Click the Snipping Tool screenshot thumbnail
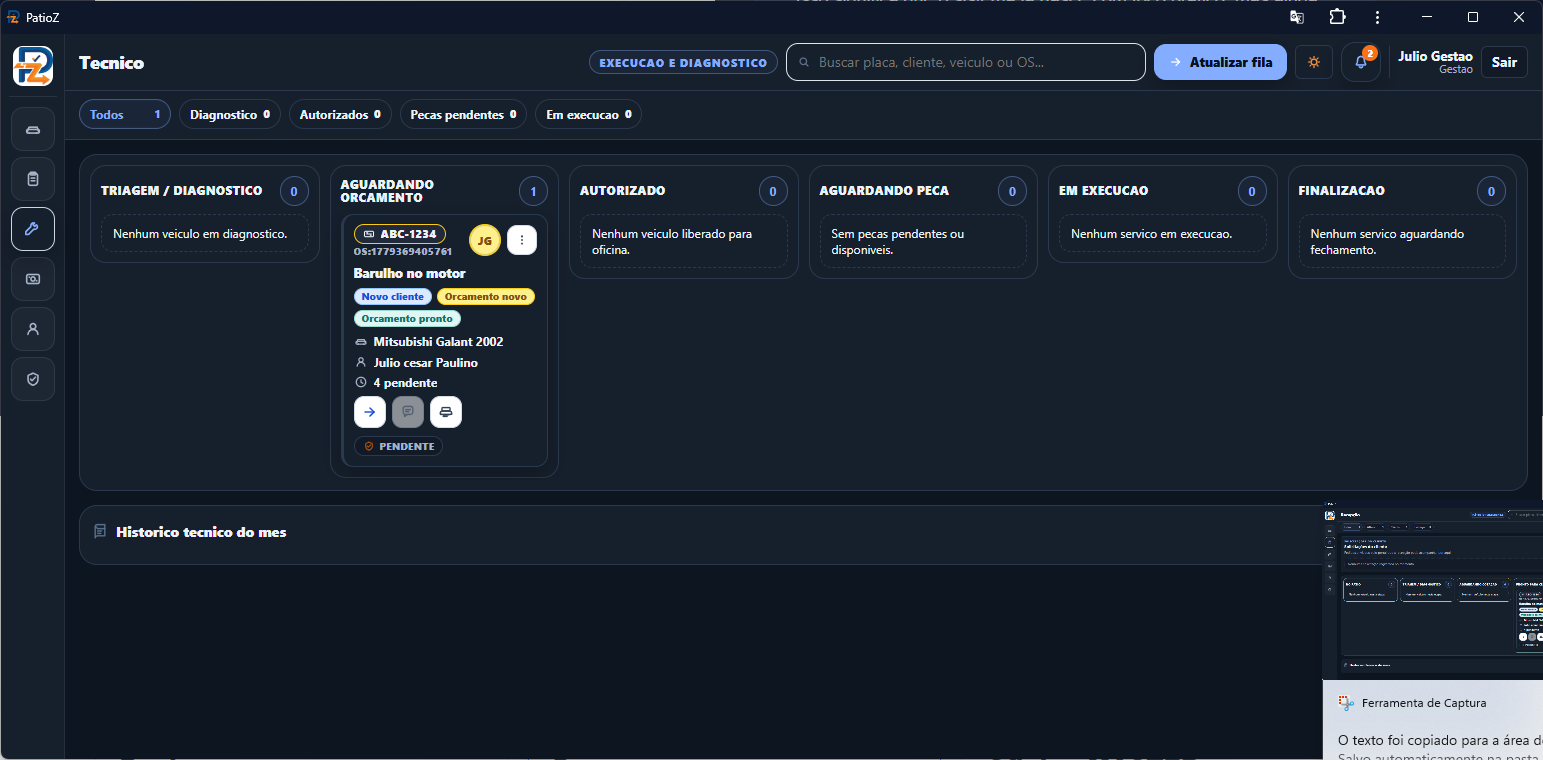The width and height of the screenshot is (1543, 760). (x=1433, y=590)
